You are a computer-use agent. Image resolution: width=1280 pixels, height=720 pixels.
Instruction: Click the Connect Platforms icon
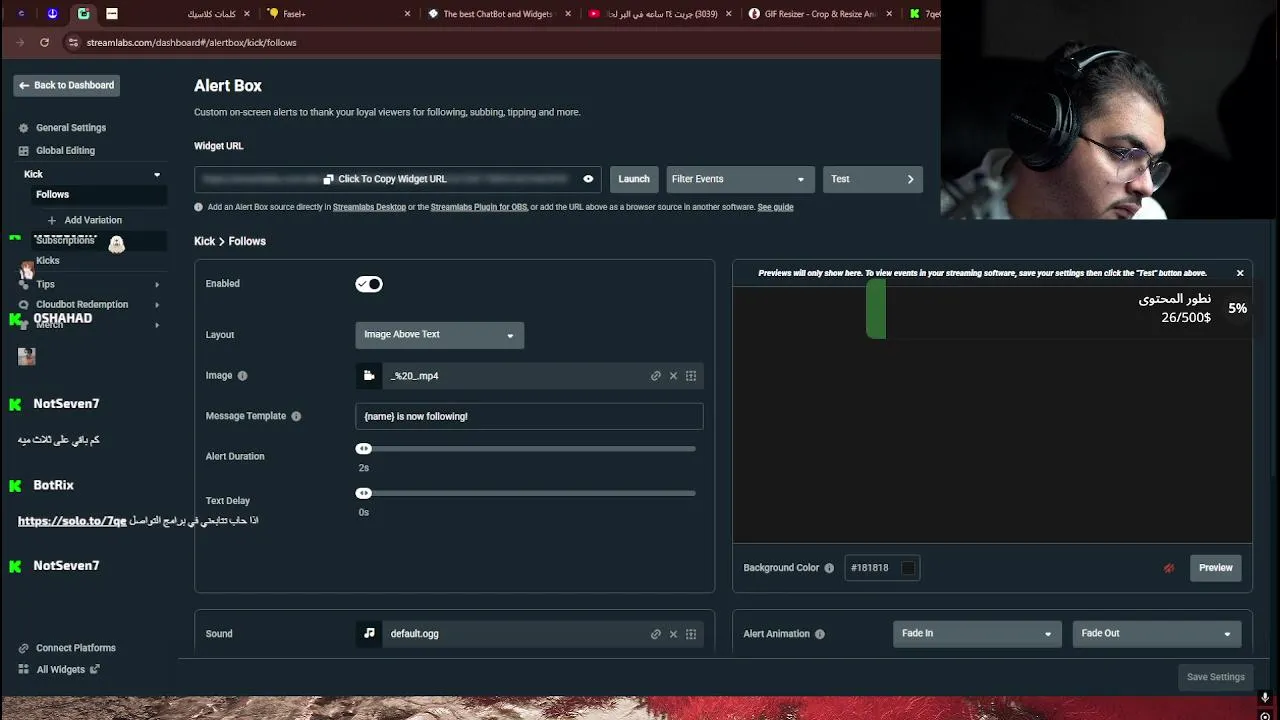pos(23,648)
